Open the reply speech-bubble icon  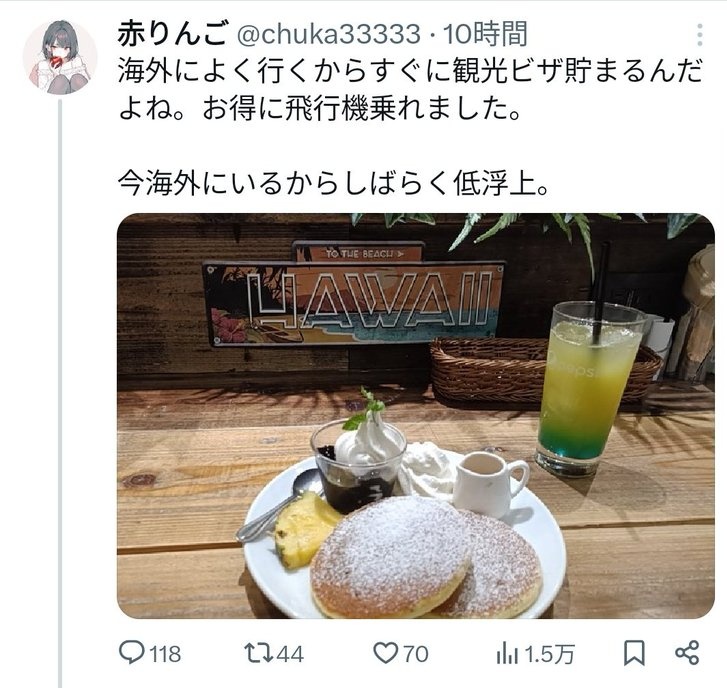pyautogui.click(x=131, y=652)
